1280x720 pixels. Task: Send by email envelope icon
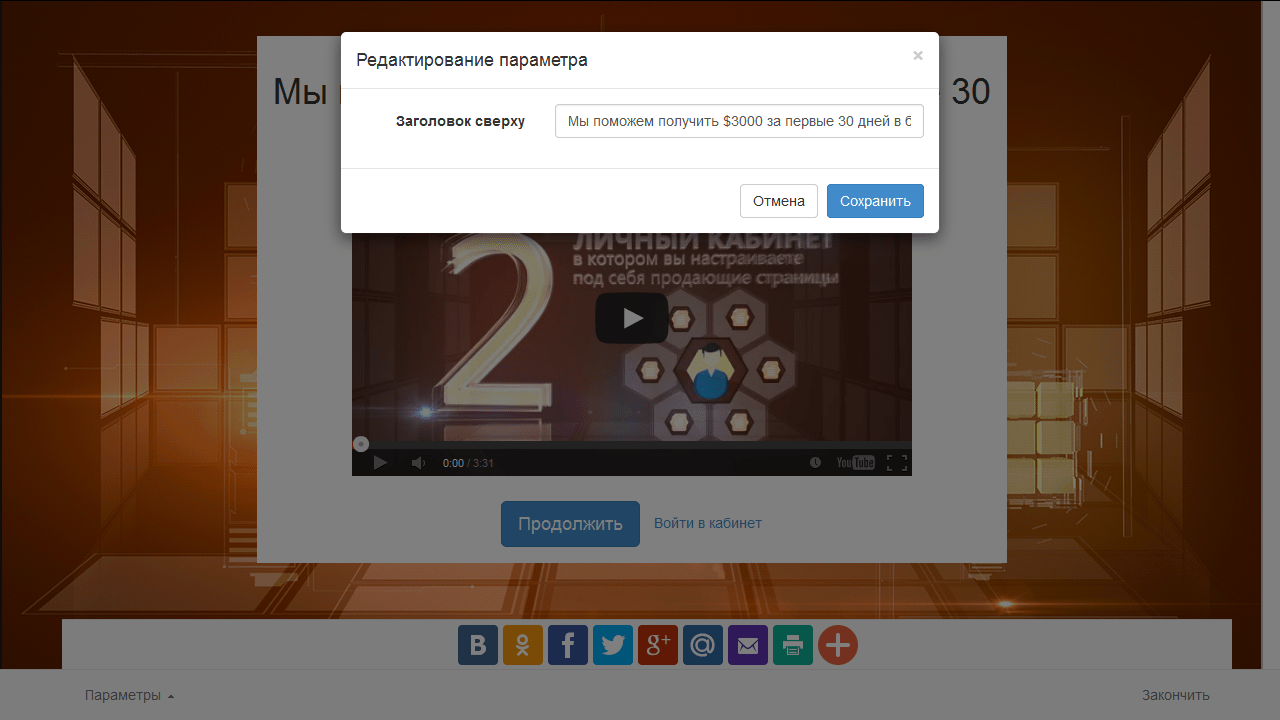(748, 646)
